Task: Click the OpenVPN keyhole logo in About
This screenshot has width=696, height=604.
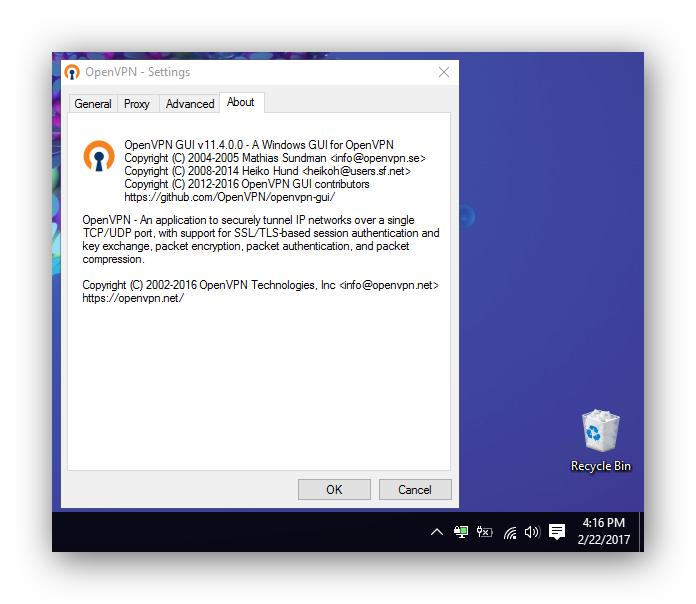Action: [x=99, y=156]
